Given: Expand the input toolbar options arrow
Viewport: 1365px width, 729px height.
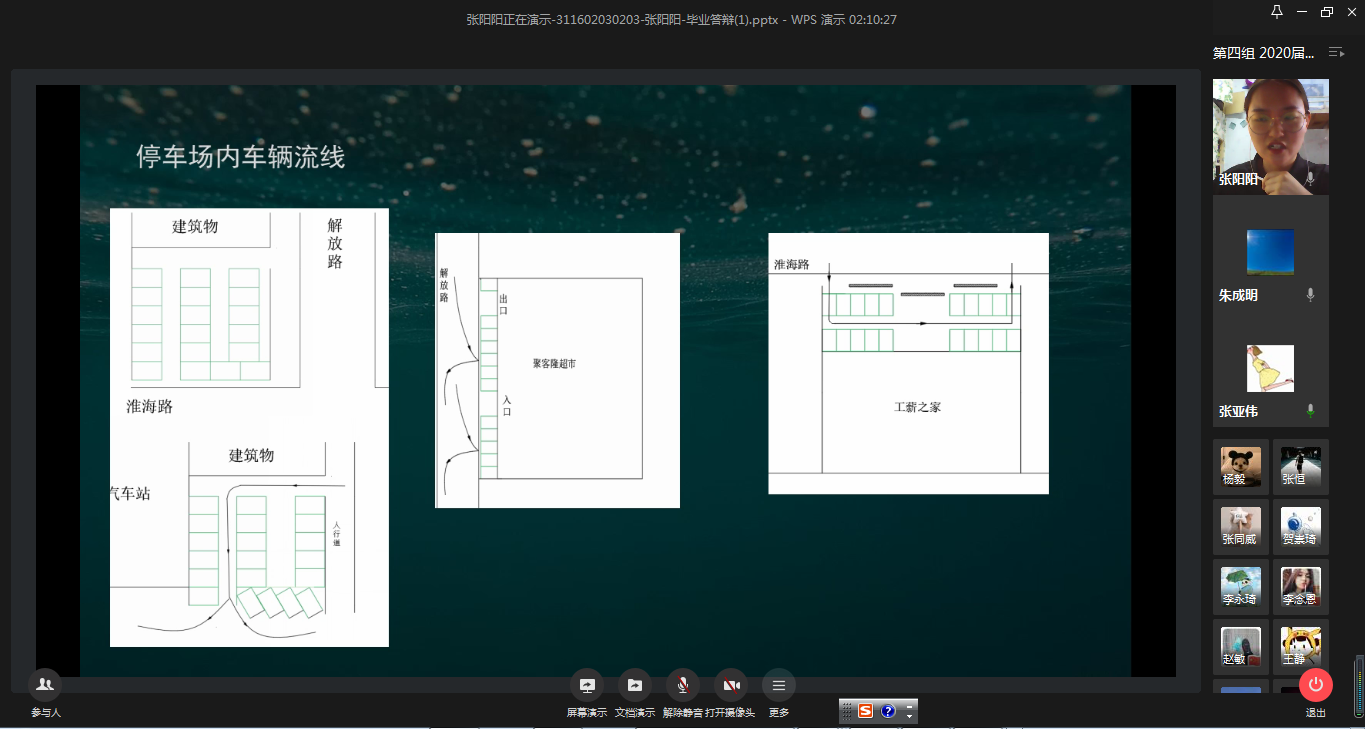Looking at the screenshot, I should tap(909, 711).
